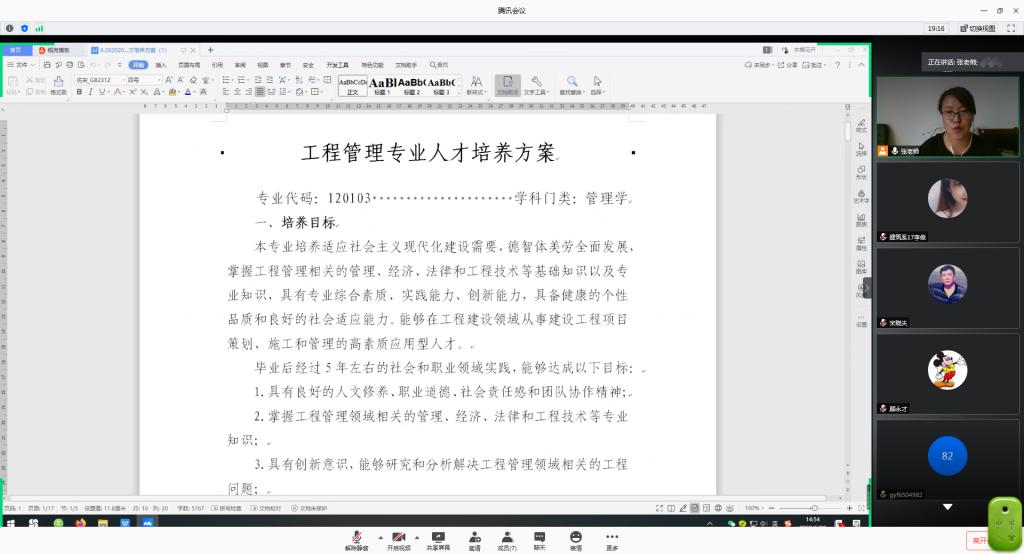
Task: Click the red 离开 leave meeting button
Action: [982, 539]
